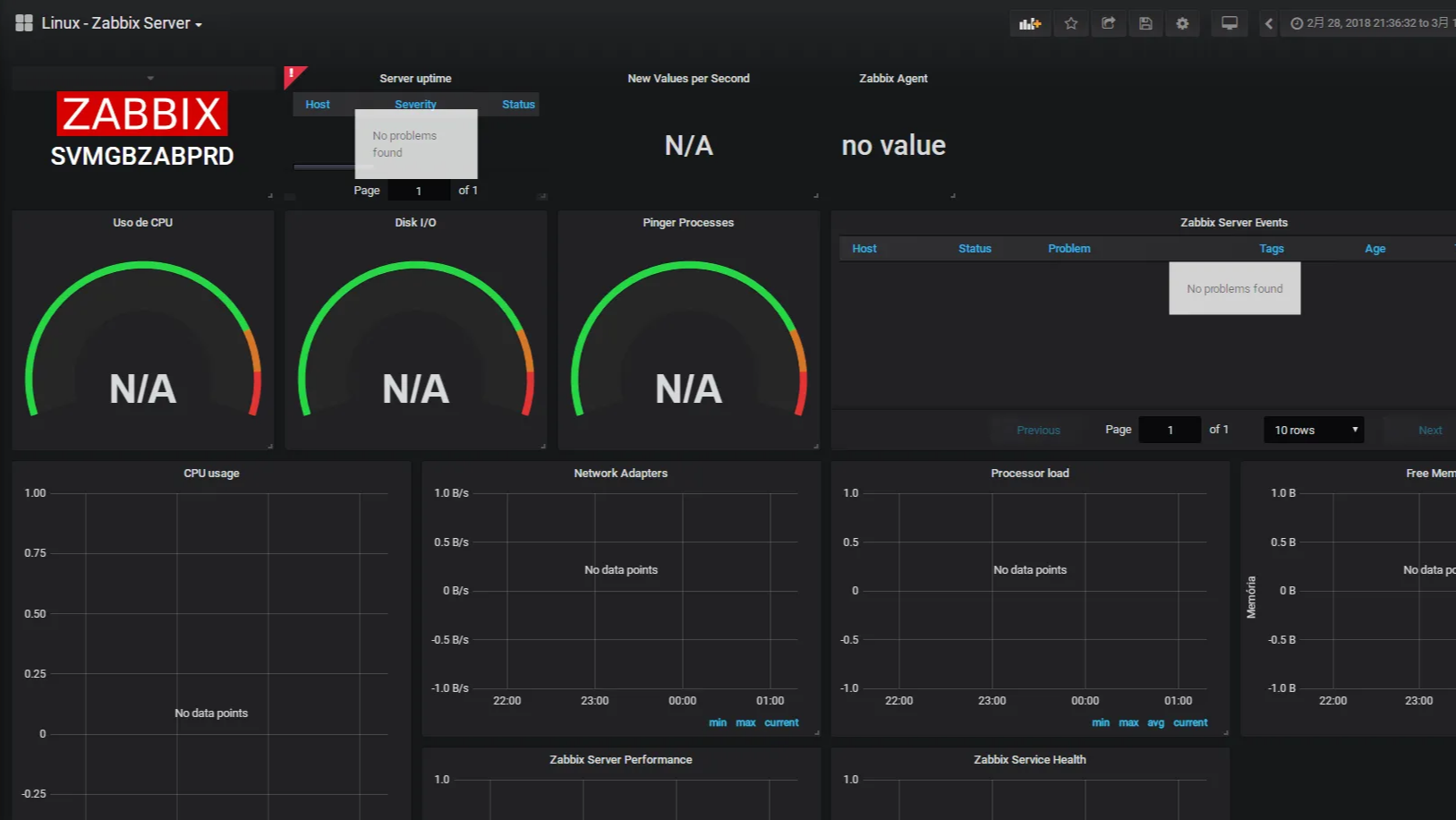The height and width of the screenshot is (820, 1456).
Task: Click the Uso de CPU gauge N/A value
Action: pyautogui.click(x=142, y=389)
